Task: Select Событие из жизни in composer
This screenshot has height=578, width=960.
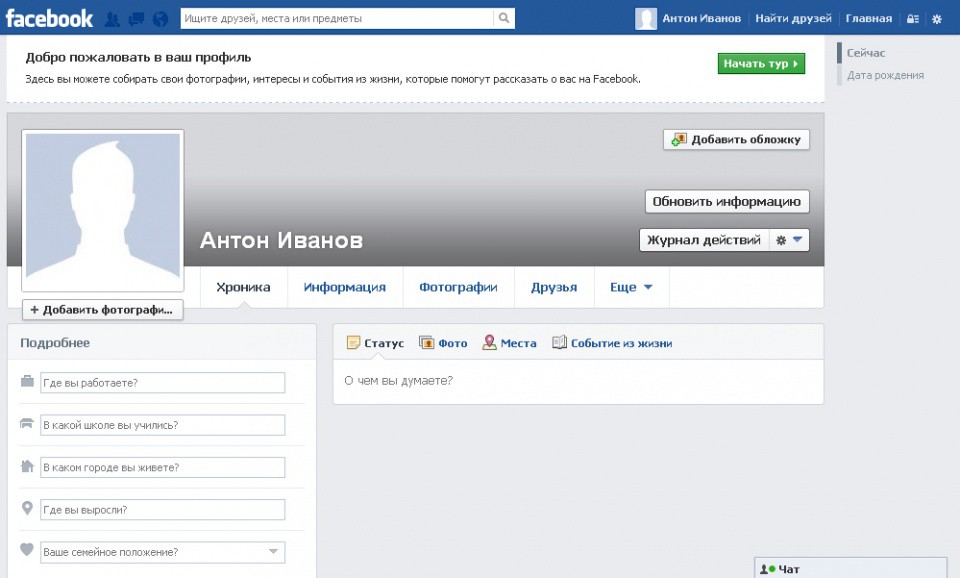Action: (x=612, y=343)
